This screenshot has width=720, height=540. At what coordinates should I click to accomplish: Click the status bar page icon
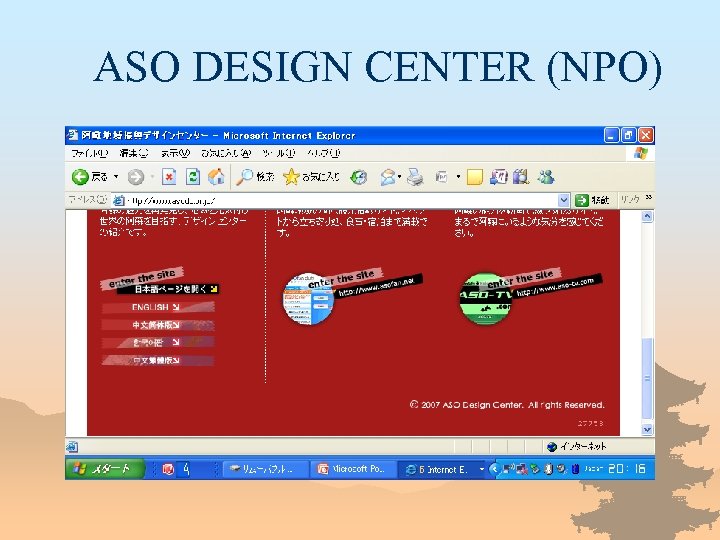click(72, 446)
